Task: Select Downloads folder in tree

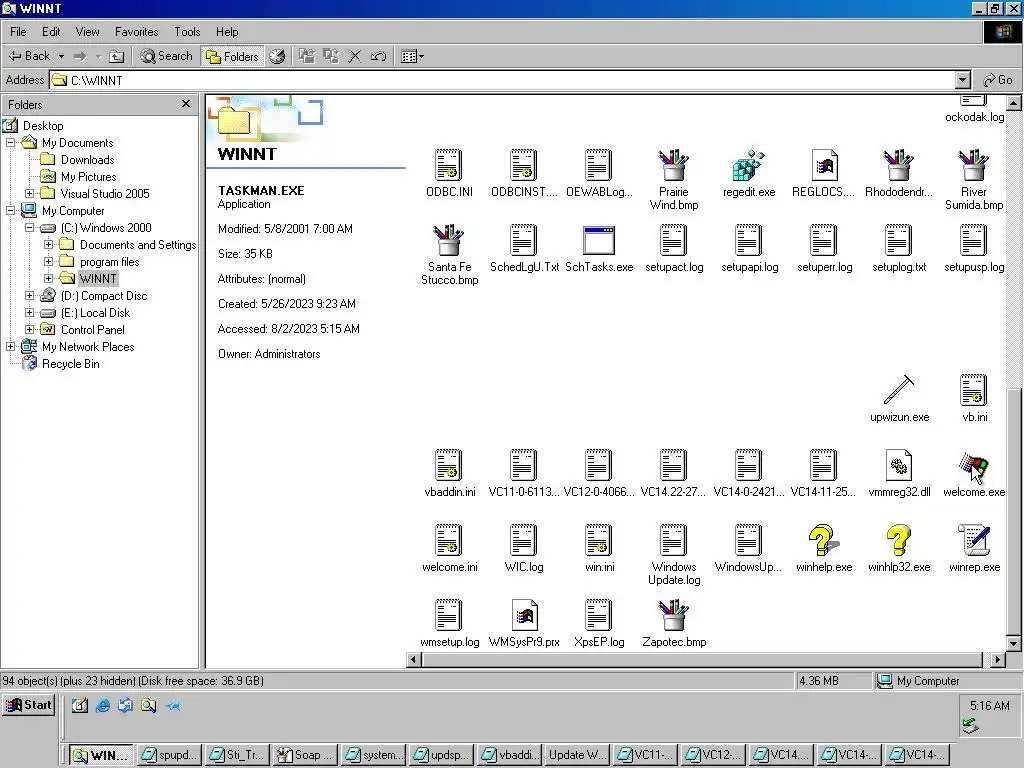Action: point(88,159)
